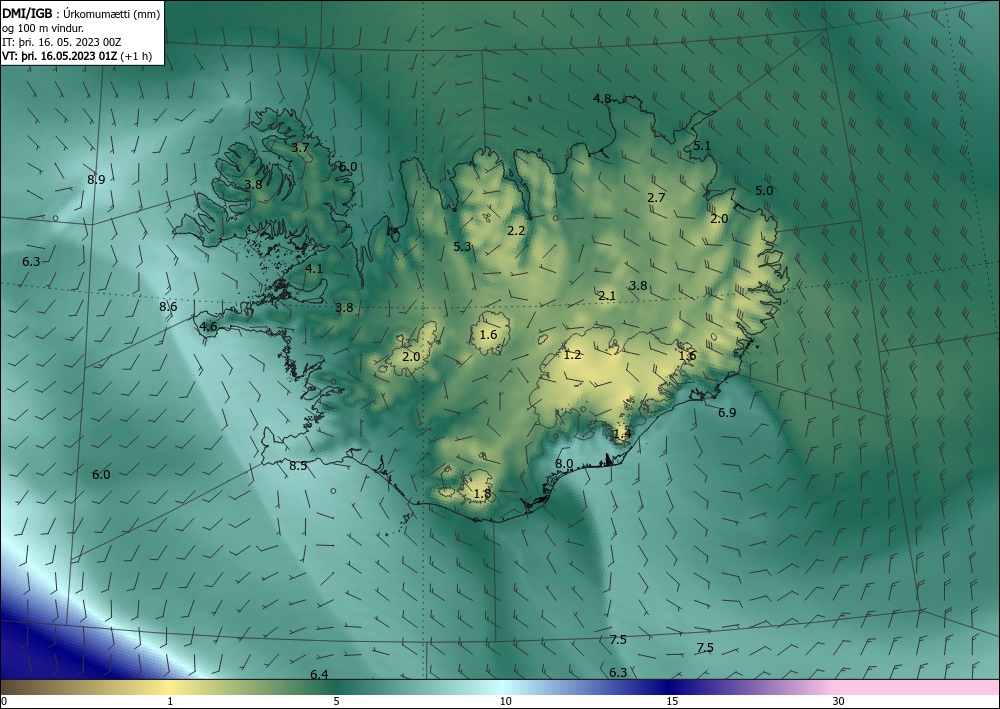Click the 8.5 value near Reykjanes
1000x709 pixels.
tap(298, 466)
